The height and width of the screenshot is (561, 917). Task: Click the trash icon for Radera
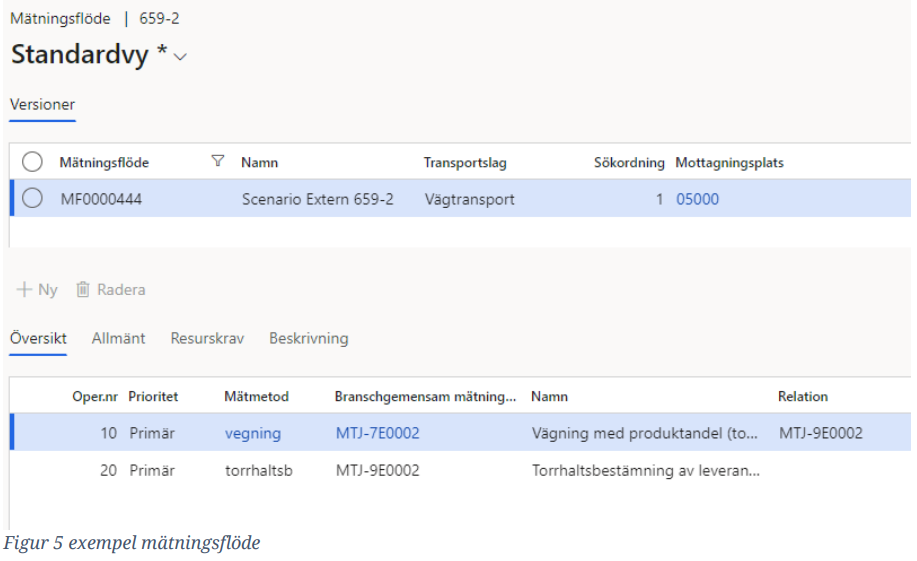pos(84,290)
